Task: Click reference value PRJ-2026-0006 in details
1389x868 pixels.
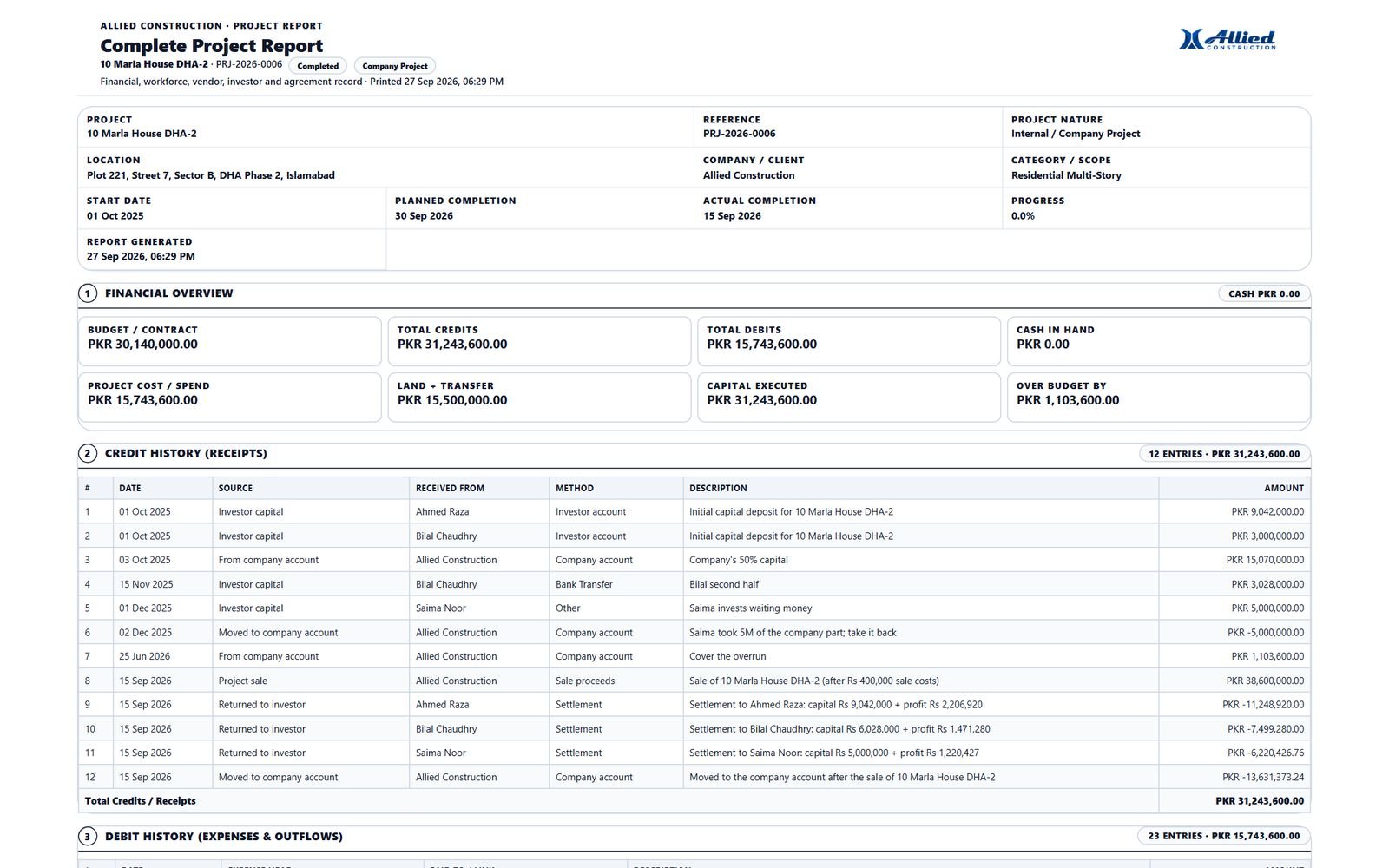Action: 740,134
